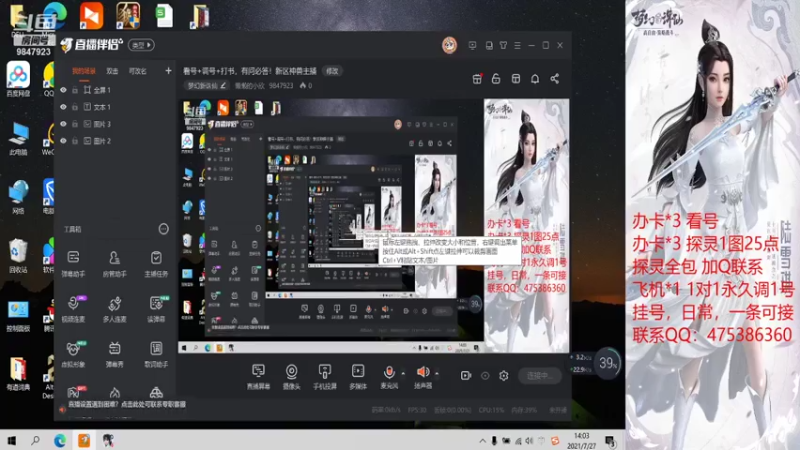Add 手机投屏 phone casting source
Viewport: 800px width, 450px height.
(x=324, y=377)
